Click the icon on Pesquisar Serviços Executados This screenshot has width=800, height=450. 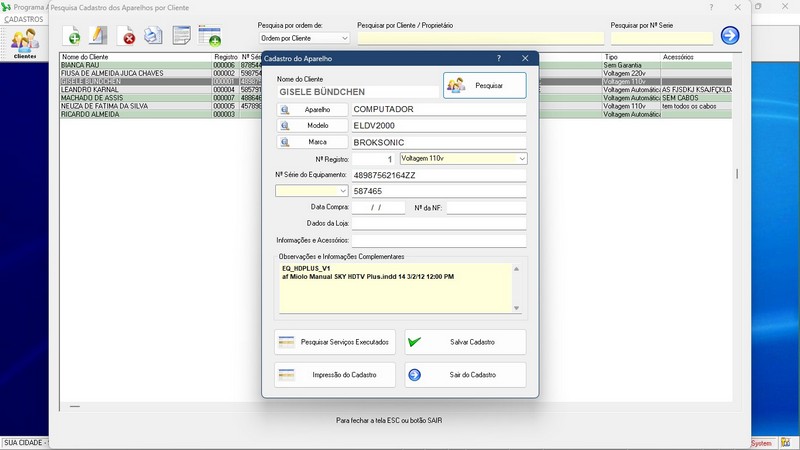pos(286,342)
